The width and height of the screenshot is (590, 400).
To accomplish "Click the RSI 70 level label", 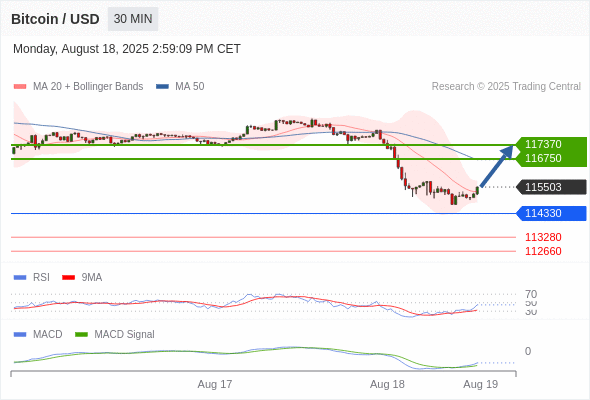I will pyautogui.click(x=531, y=294).
